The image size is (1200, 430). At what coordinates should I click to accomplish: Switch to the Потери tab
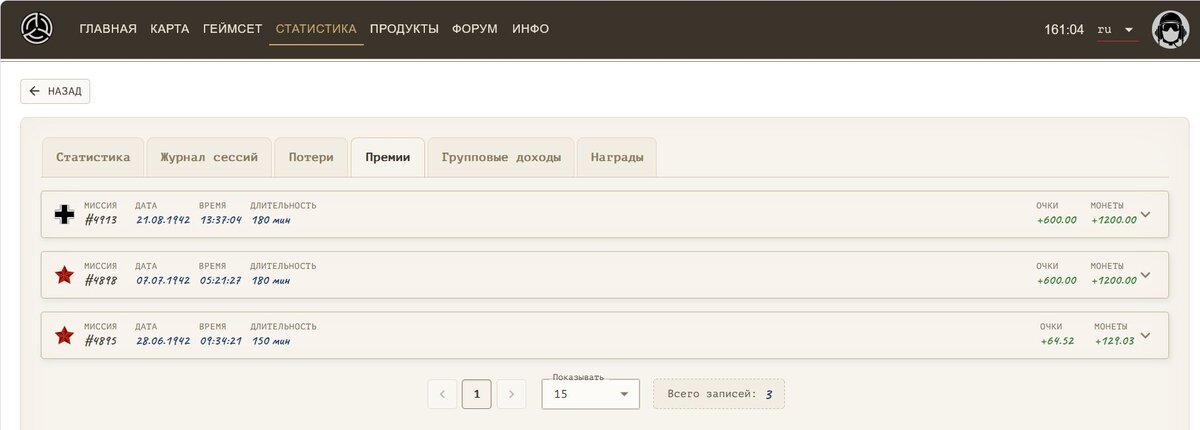[311, 157]
